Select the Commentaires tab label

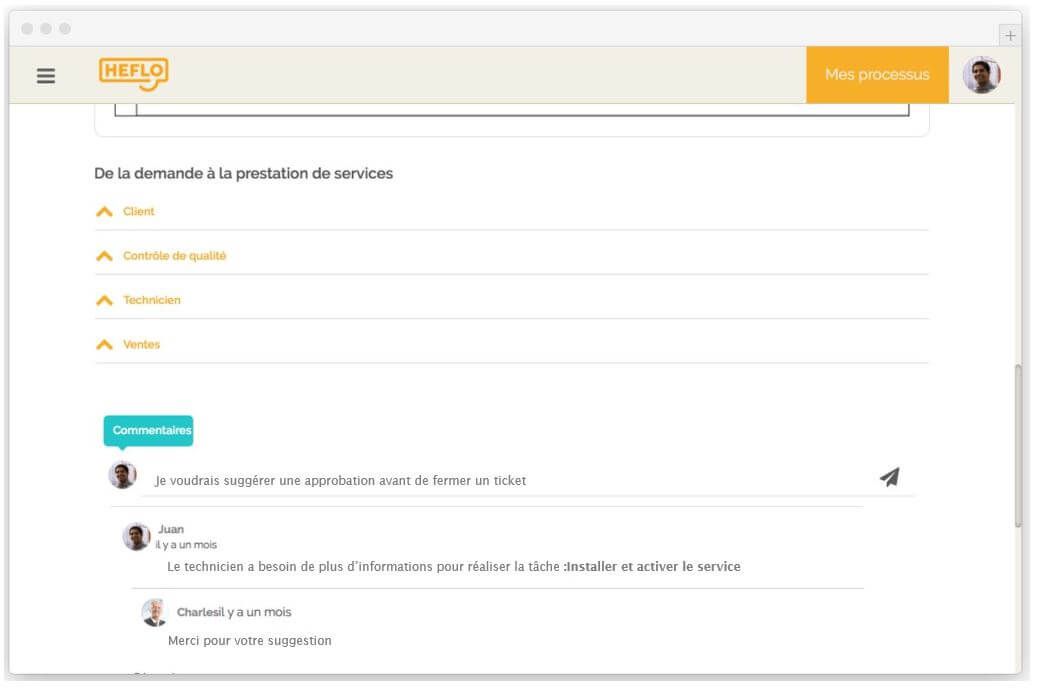[149, 430]
